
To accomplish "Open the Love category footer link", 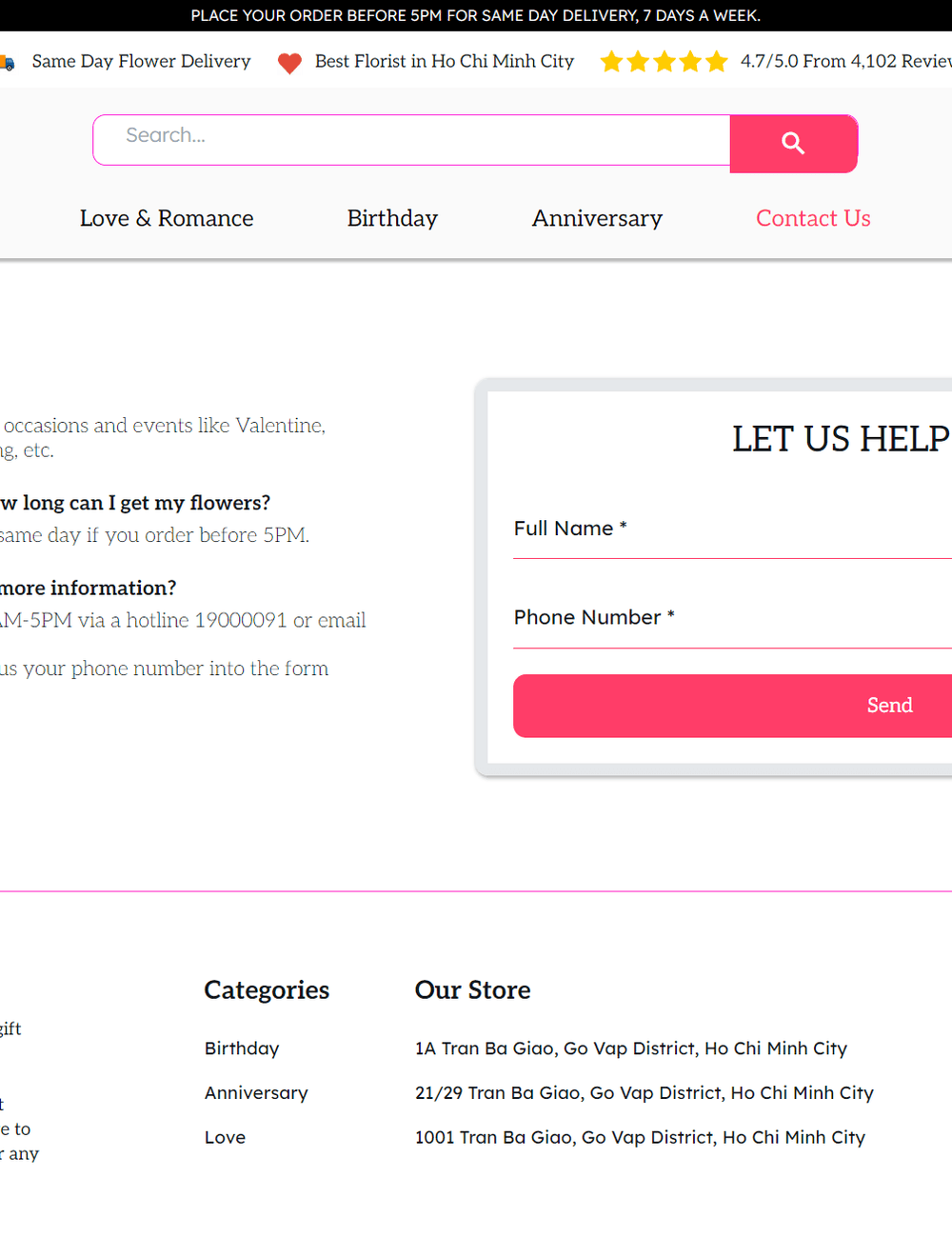I will coord(225,1137).
